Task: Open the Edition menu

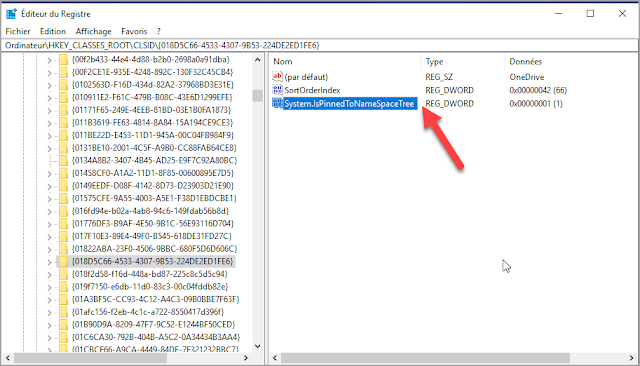Action: click(53, 31)
